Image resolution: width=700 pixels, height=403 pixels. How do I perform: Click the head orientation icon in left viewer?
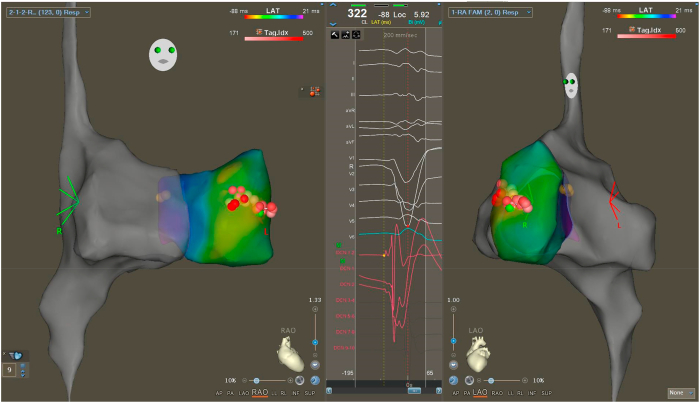[163, 54]
